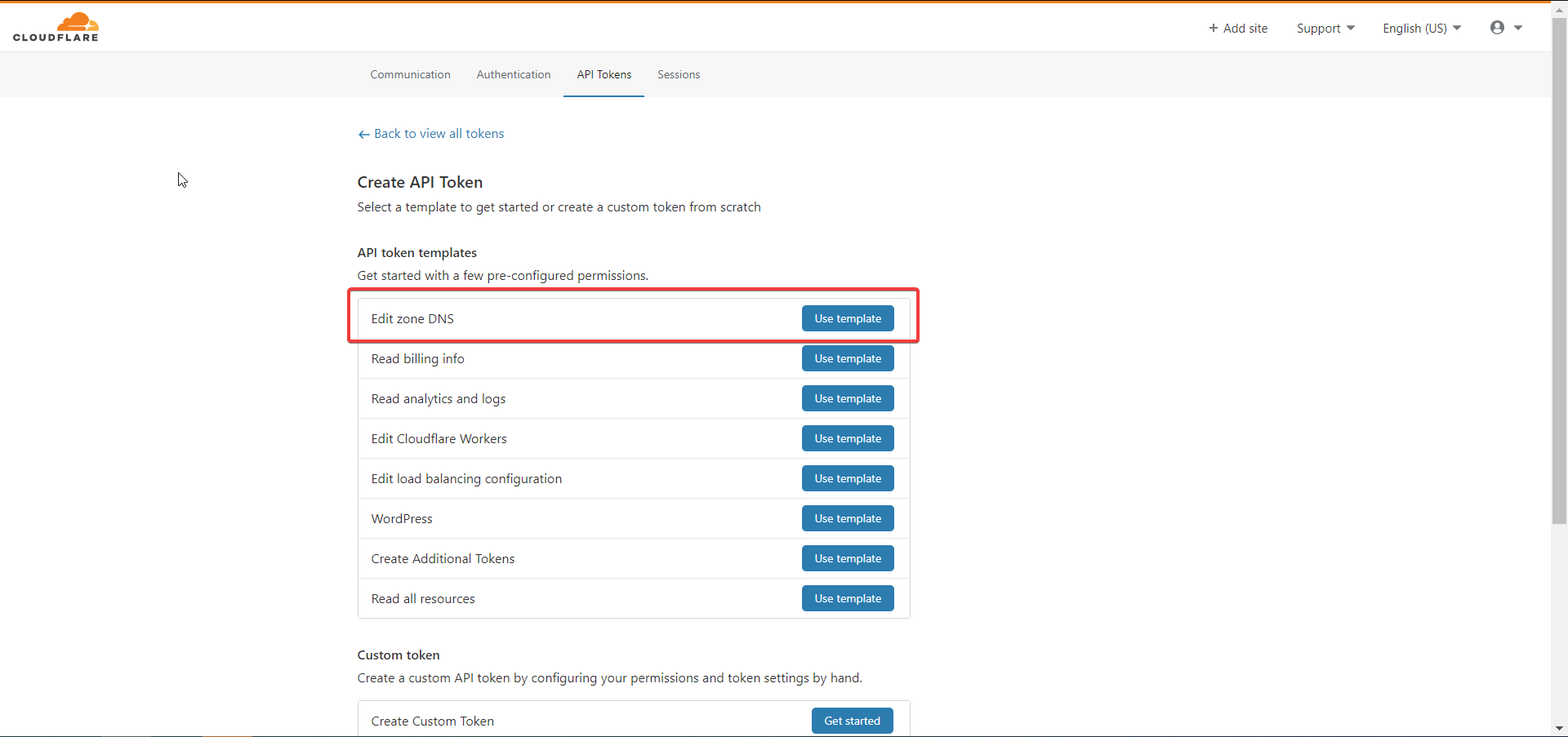Use the Edit zone DNS template

pyautogui.click(x=848, y=318)
